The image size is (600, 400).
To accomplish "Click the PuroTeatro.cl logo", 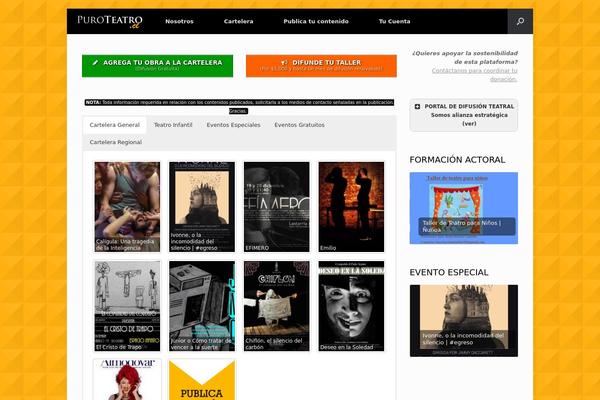I will (x=110, y=22).
